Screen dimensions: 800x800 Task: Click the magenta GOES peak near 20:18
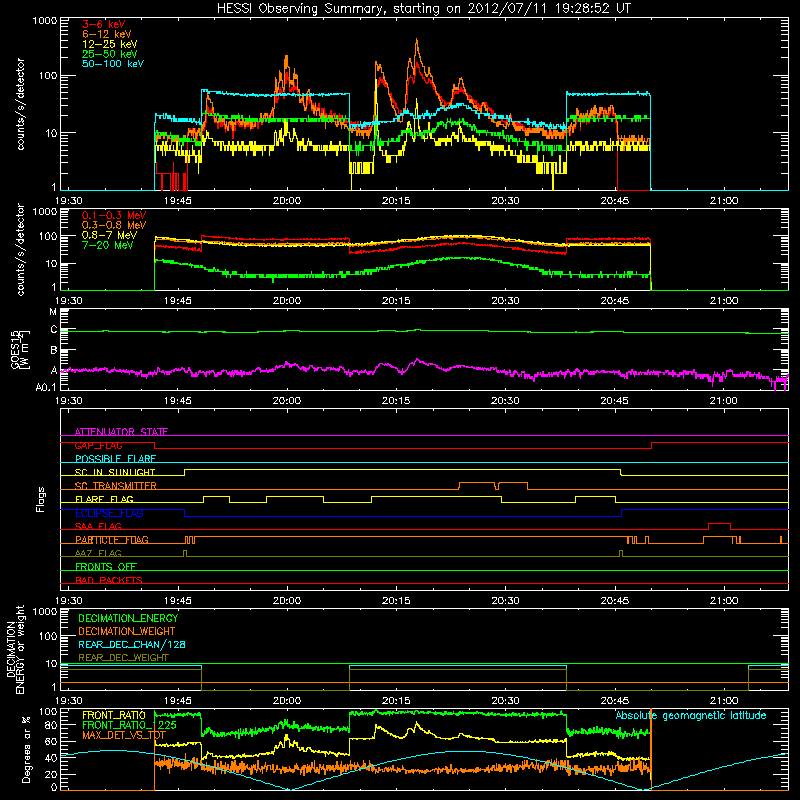pos(417,360)
